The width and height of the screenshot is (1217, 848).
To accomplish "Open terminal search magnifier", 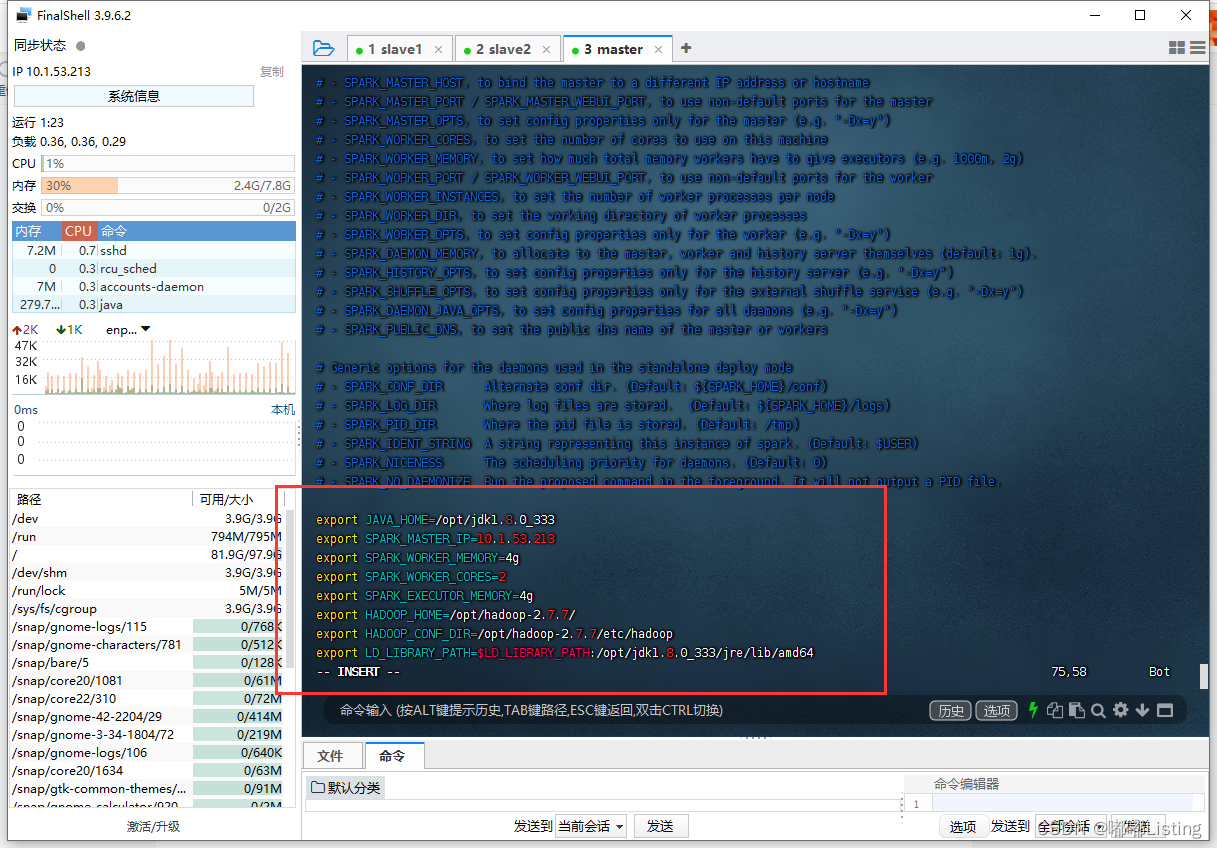I will (x=1098, y=710).
